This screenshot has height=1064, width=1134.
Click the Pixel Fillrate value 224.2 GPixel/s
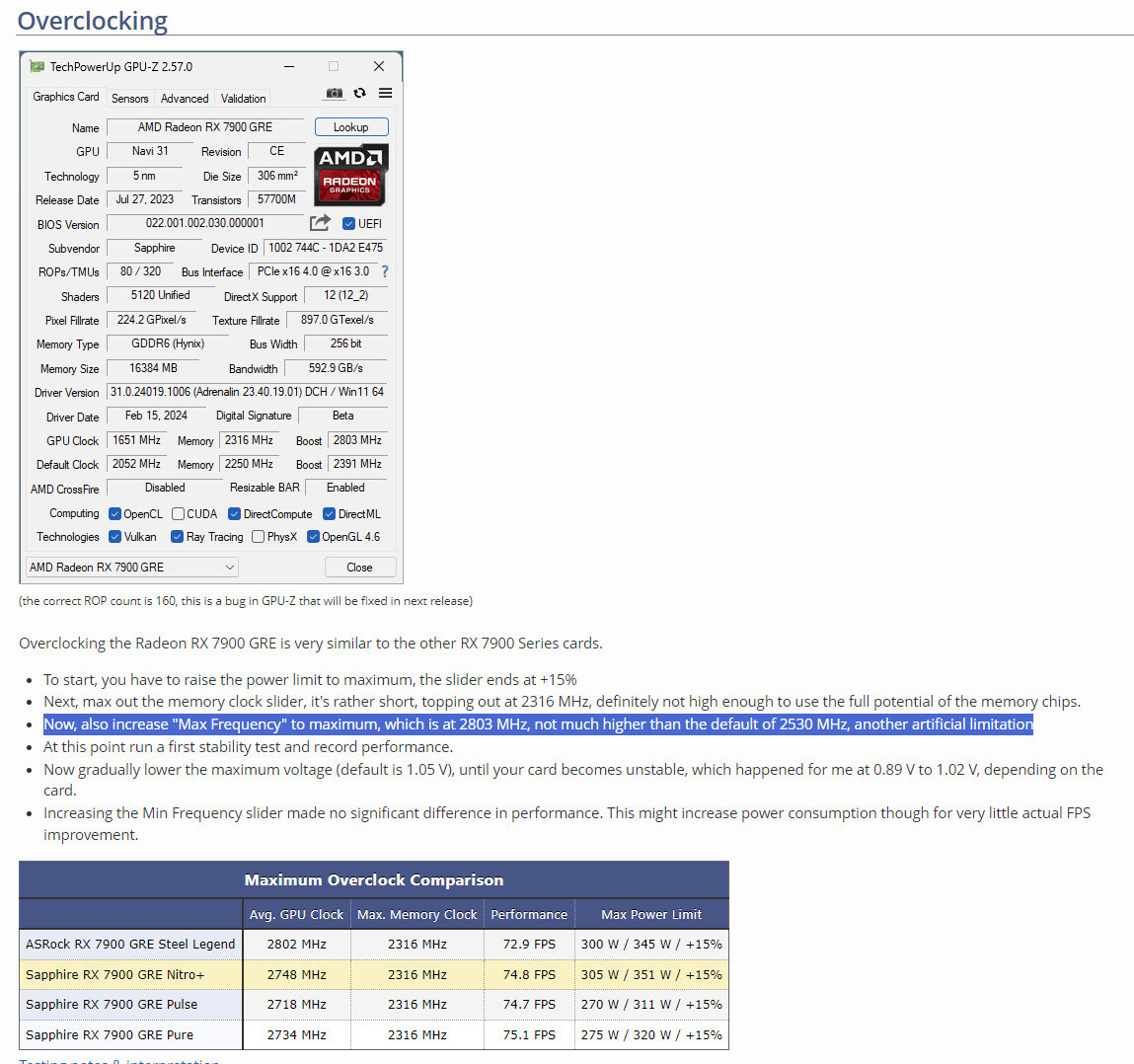click(x=152, y=320)
